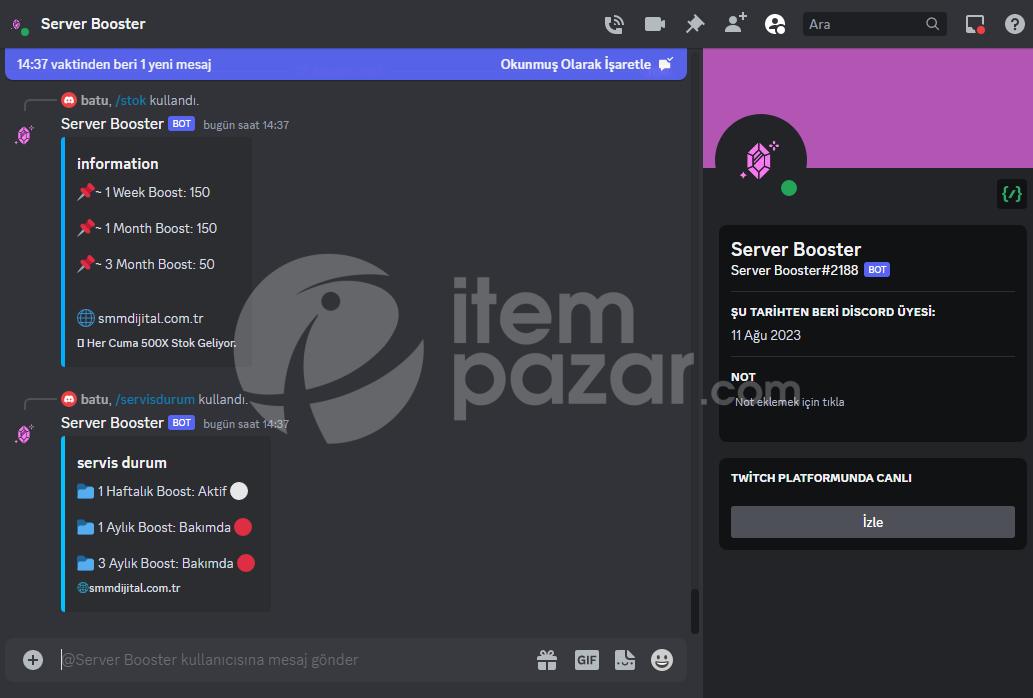Click the search magnifier icon

pyautogui.click(x=932, y=24)
